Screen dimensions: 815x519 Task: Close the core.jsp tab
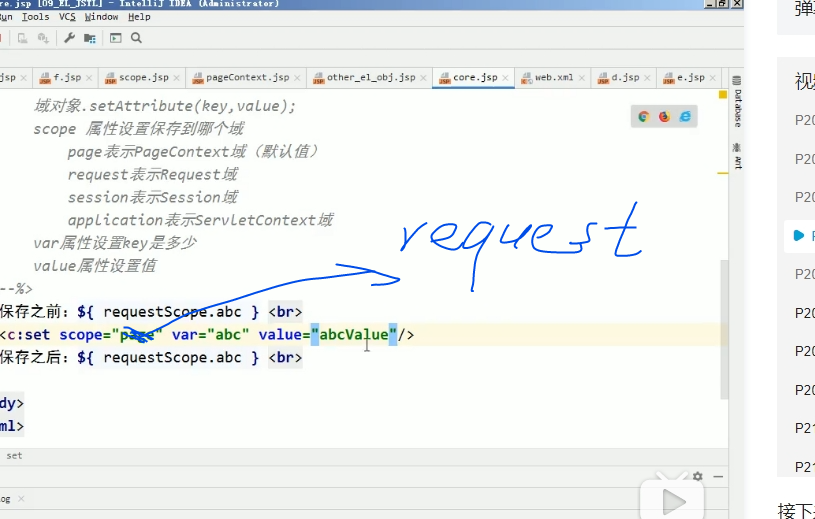pos(505,78)
